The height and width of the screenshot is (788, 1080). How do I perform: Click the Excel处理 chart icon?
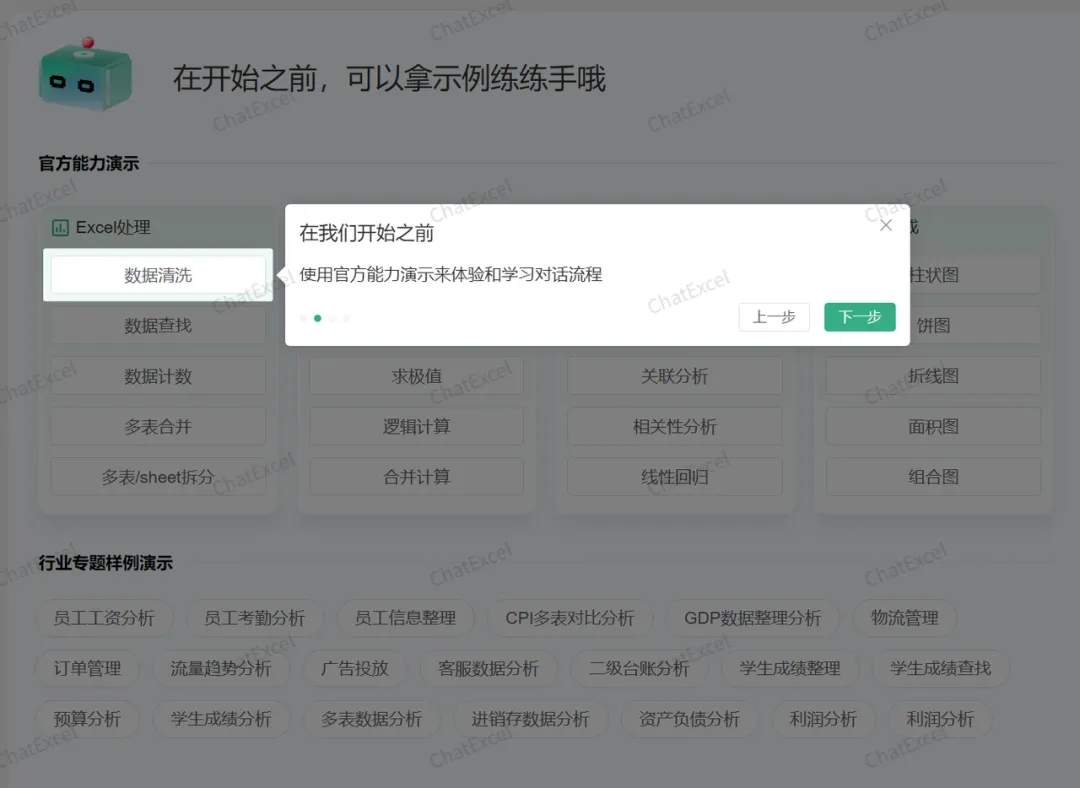pos(61,227)
